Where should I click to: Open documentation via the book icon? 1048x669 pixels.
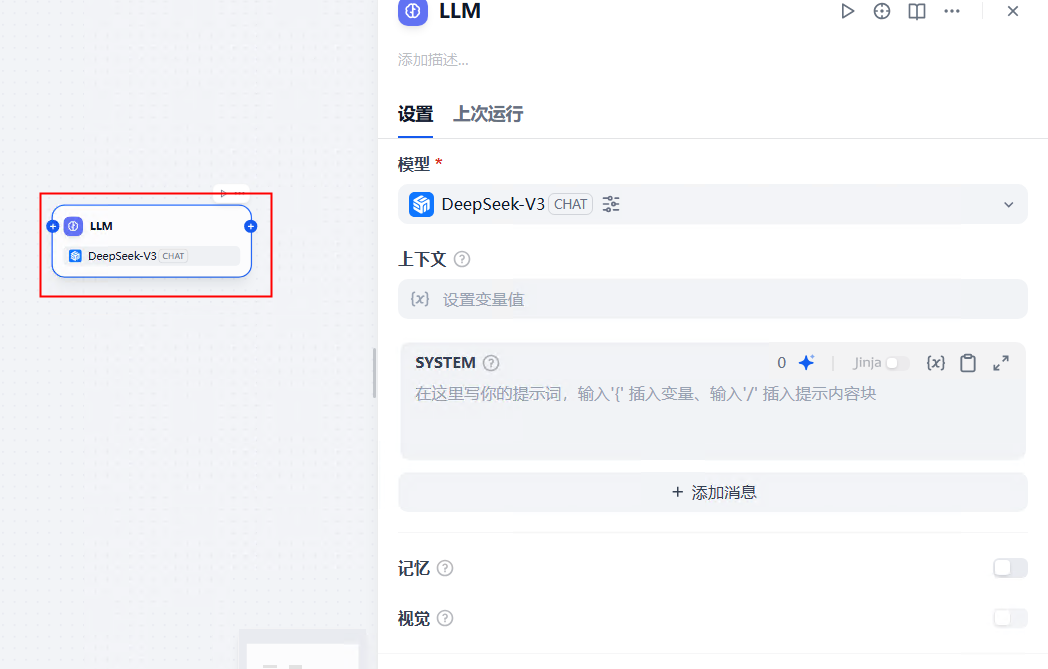click(916, 11)
